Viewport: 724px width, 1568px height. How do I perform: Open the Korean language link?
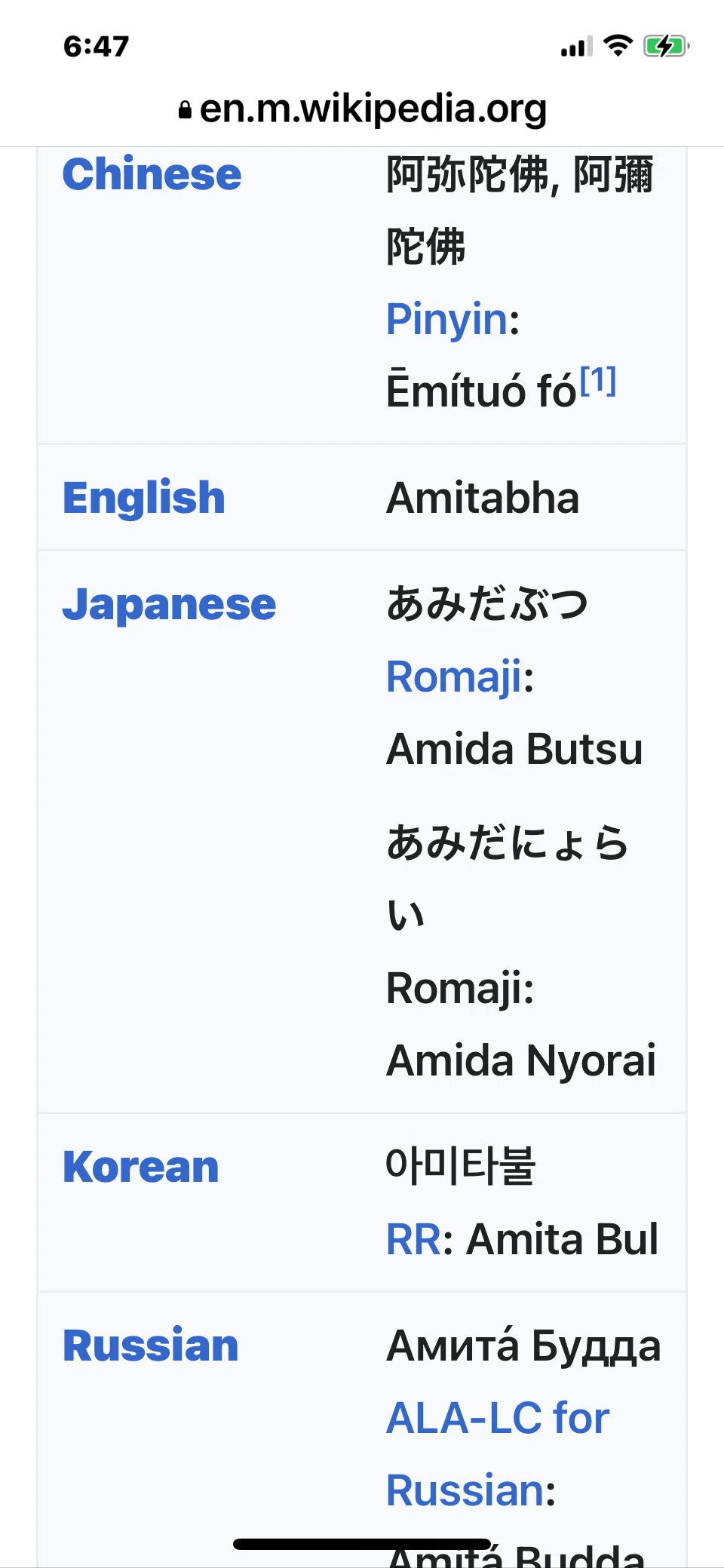coord(141,1167)
